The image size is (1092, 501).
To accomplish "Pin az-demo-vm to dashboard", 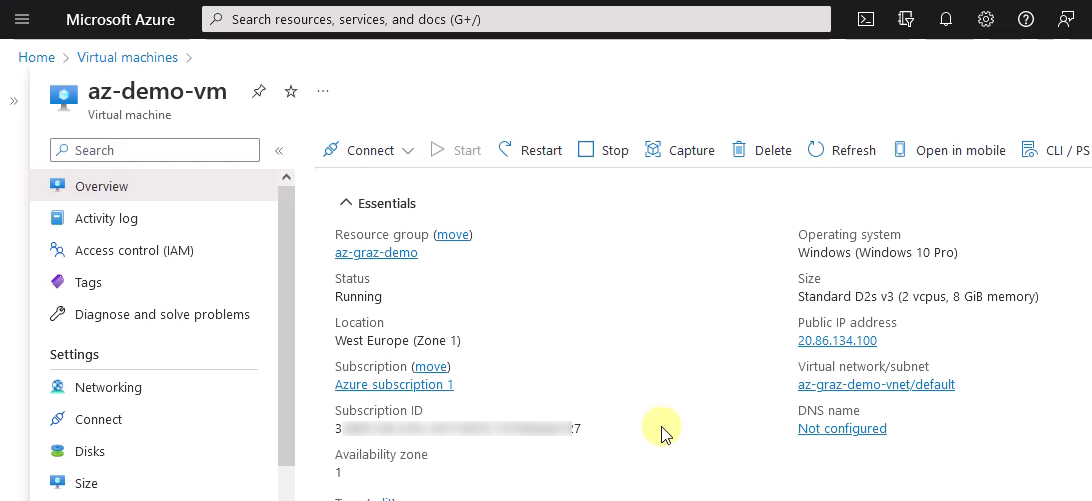I will [x=259, y=91].
